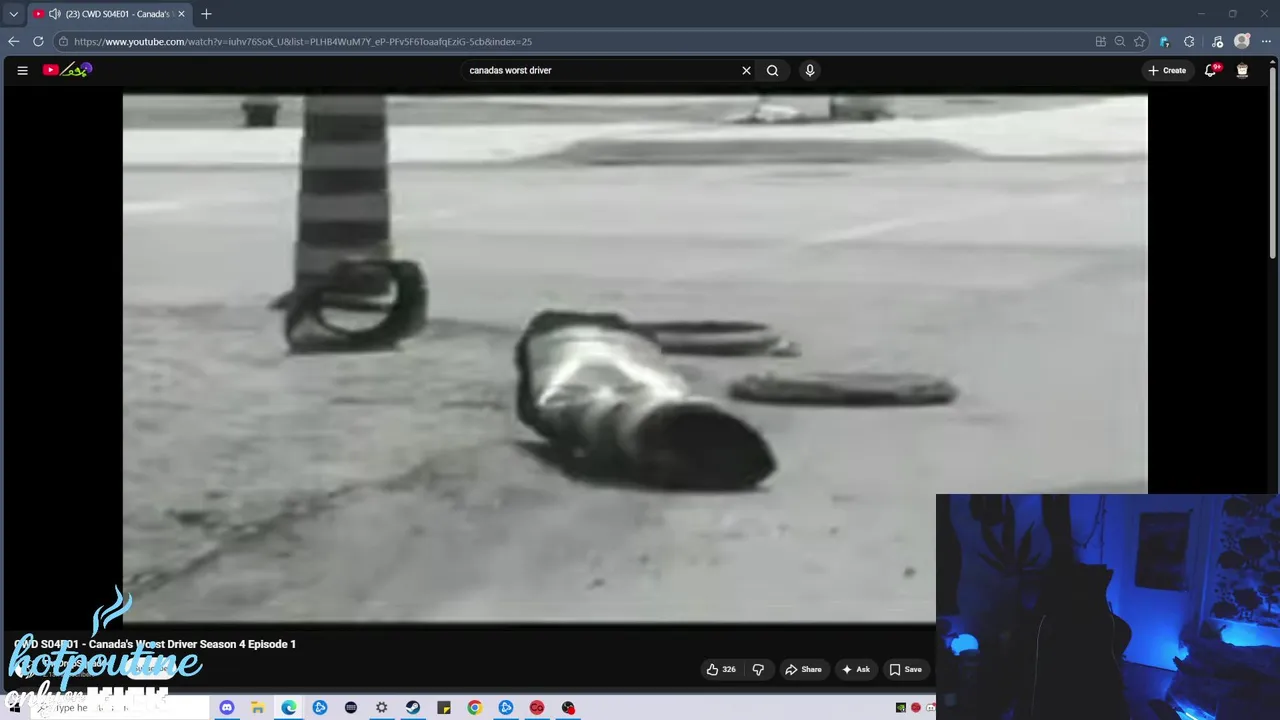This screenshot has height=720, width=1280.
Task: Bookmark this page with the star icon
Action: (1139, 41)
